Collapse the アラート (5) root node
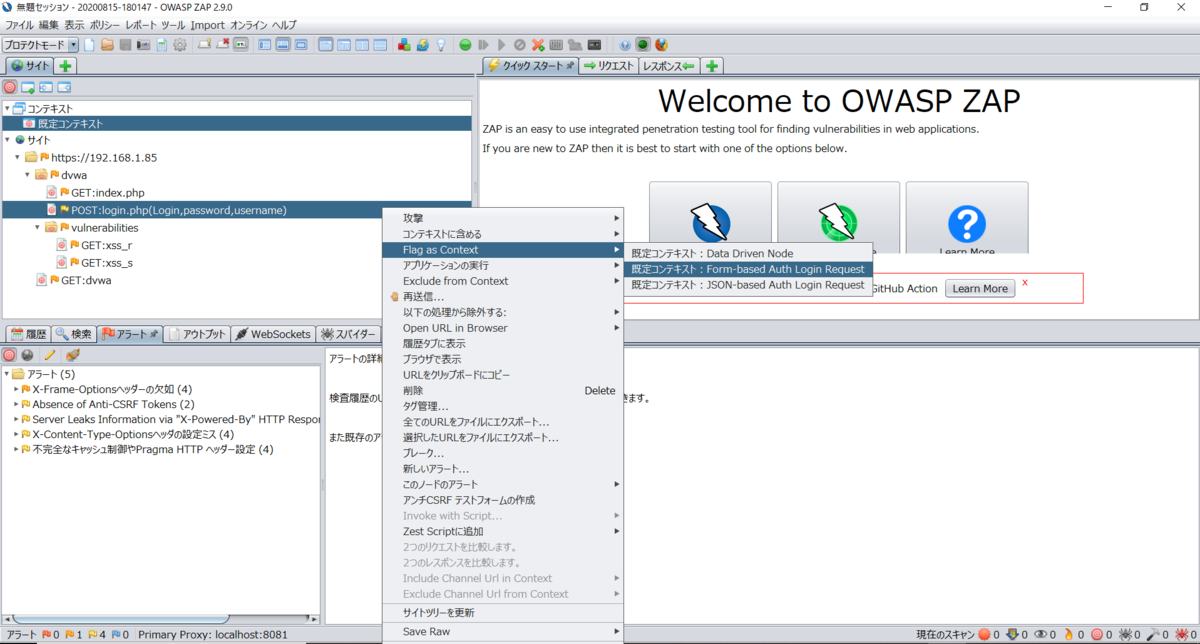The image size is (1200, 644). 7,374
